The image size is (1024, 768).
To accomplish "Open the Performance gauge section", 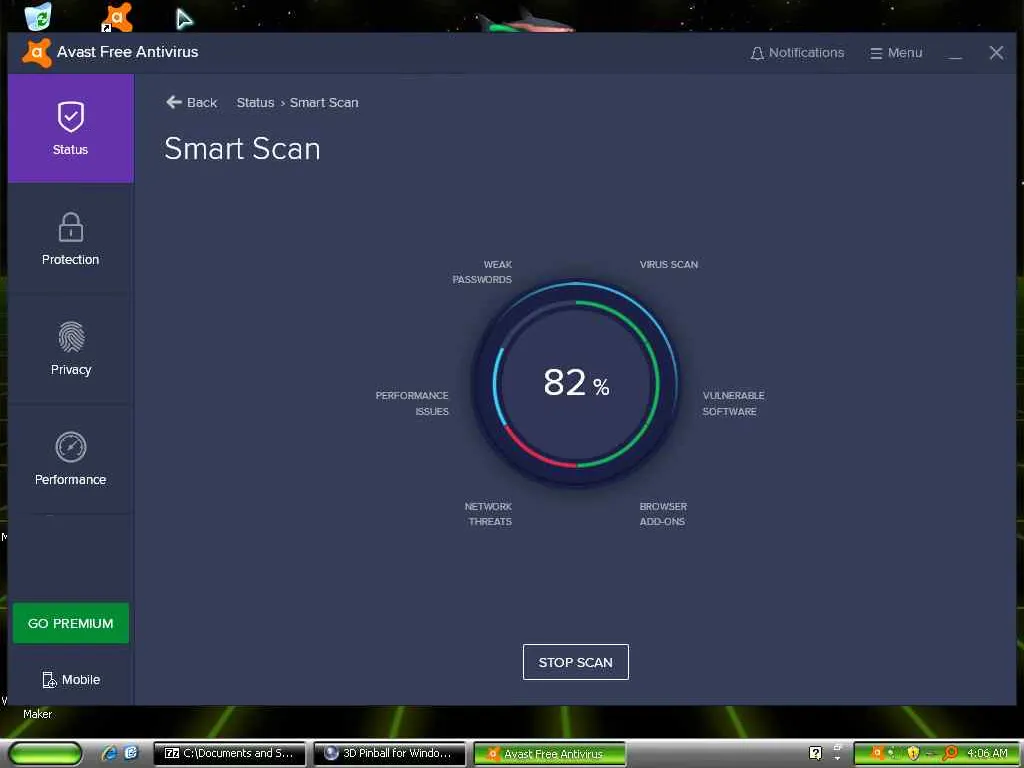I will pyautogui.click(x=71, y=458).
